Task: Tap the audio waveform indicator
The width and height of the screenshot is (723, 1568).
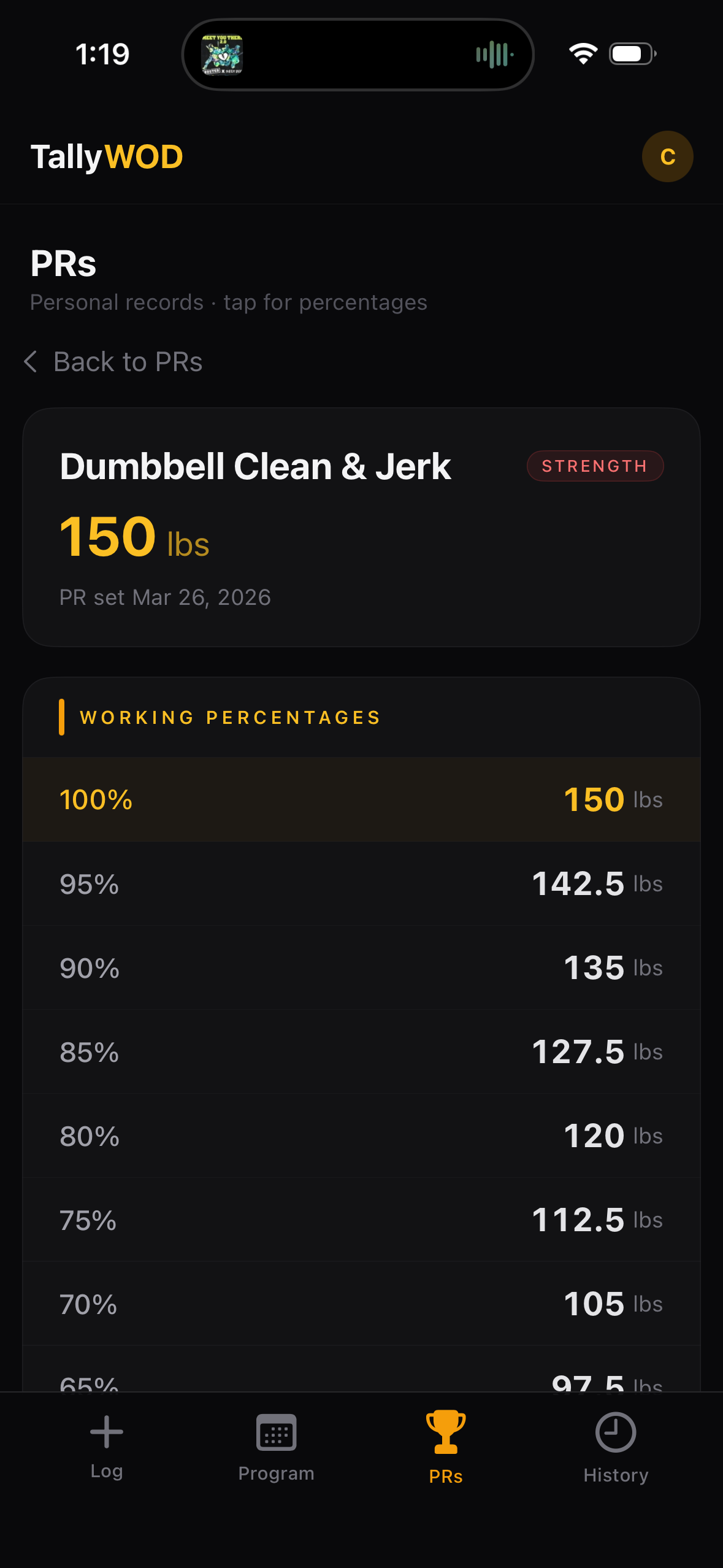Action: pos(494,55)
